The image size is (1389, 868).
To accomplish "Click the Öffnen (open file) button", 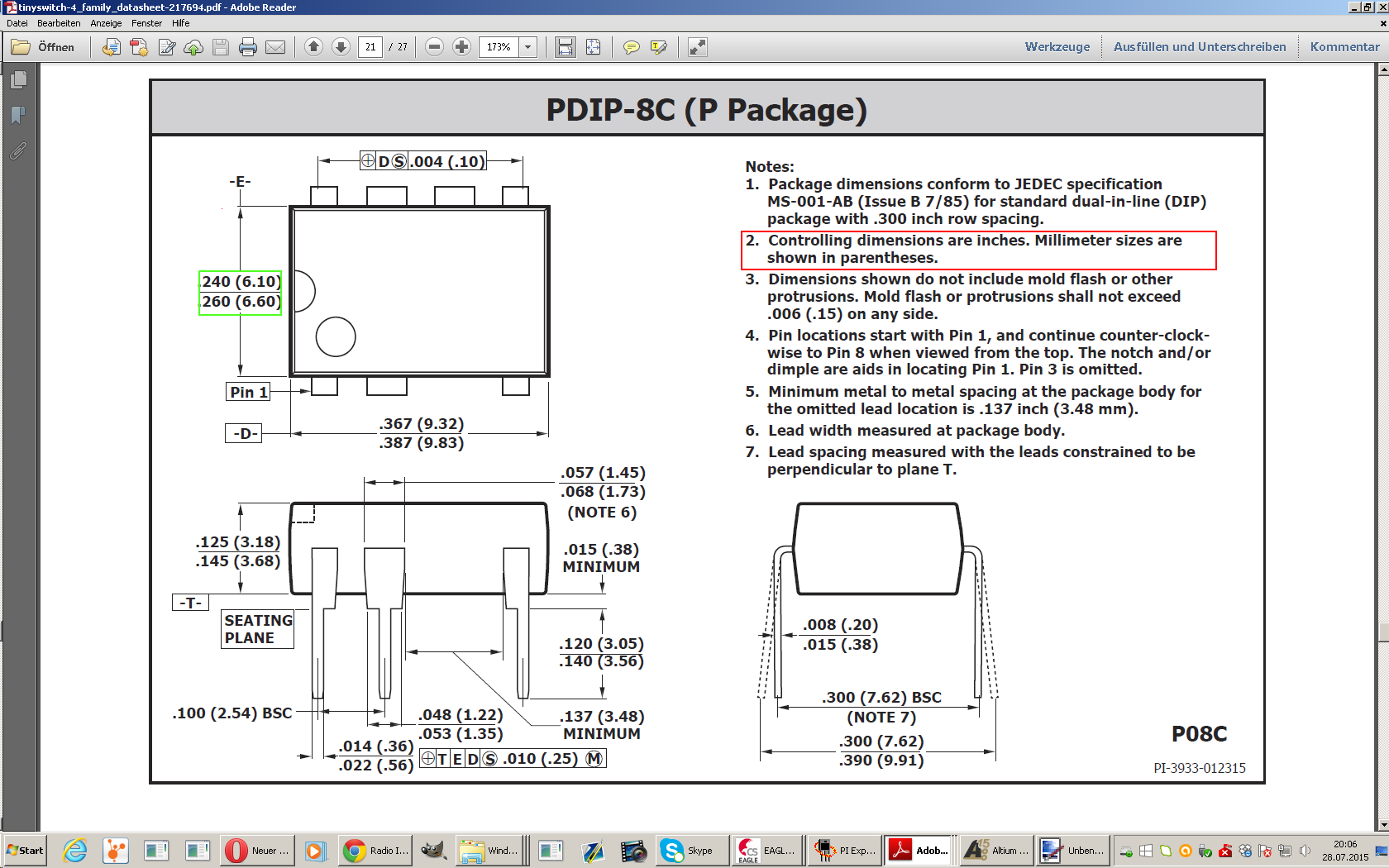I will pos(43,47).
